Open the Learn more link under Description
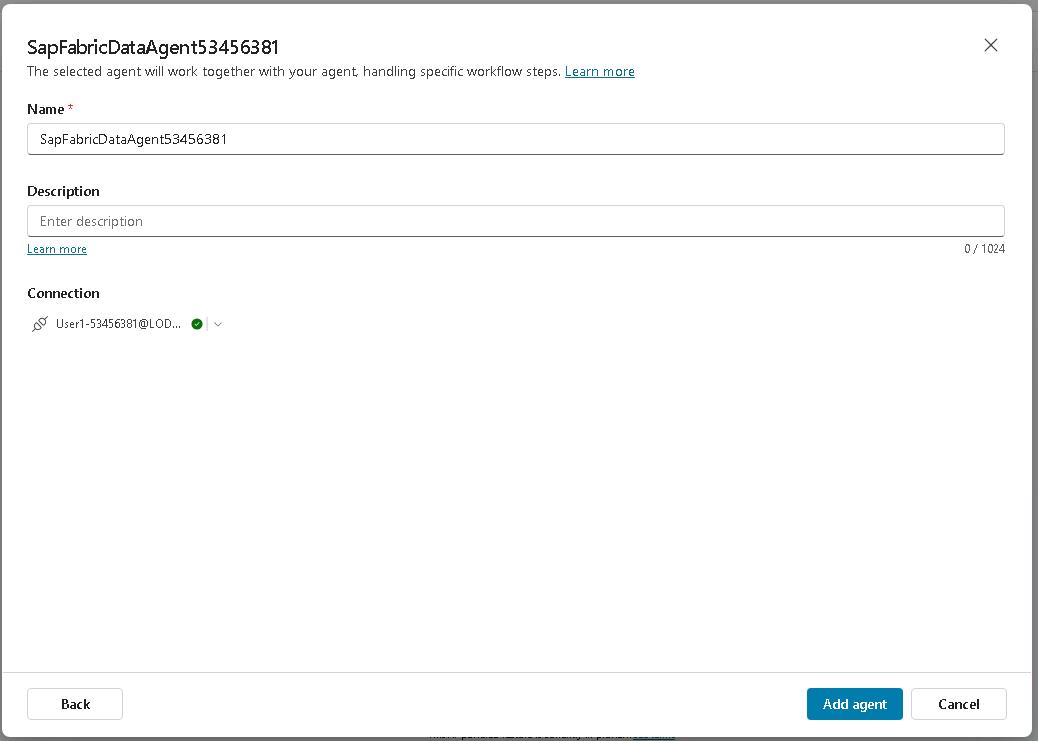The width and height of the screenshot is (1038, 741). tap(57, 249)
